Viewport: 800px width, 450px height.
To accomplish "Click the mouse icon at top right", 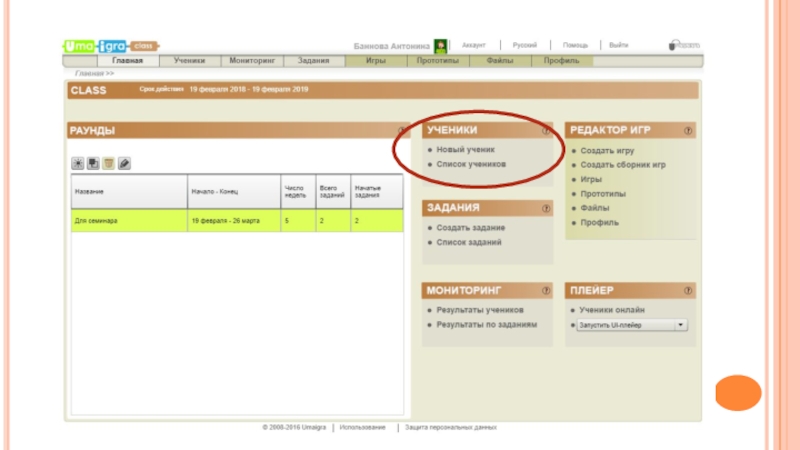I will [672, 45].
